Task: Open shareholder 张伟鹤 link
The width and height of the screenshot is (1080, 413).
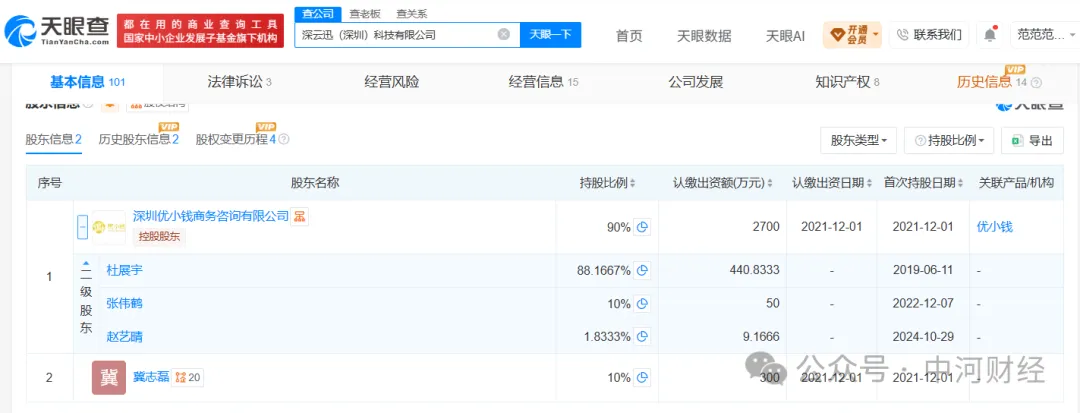Action: coord(125,303)
